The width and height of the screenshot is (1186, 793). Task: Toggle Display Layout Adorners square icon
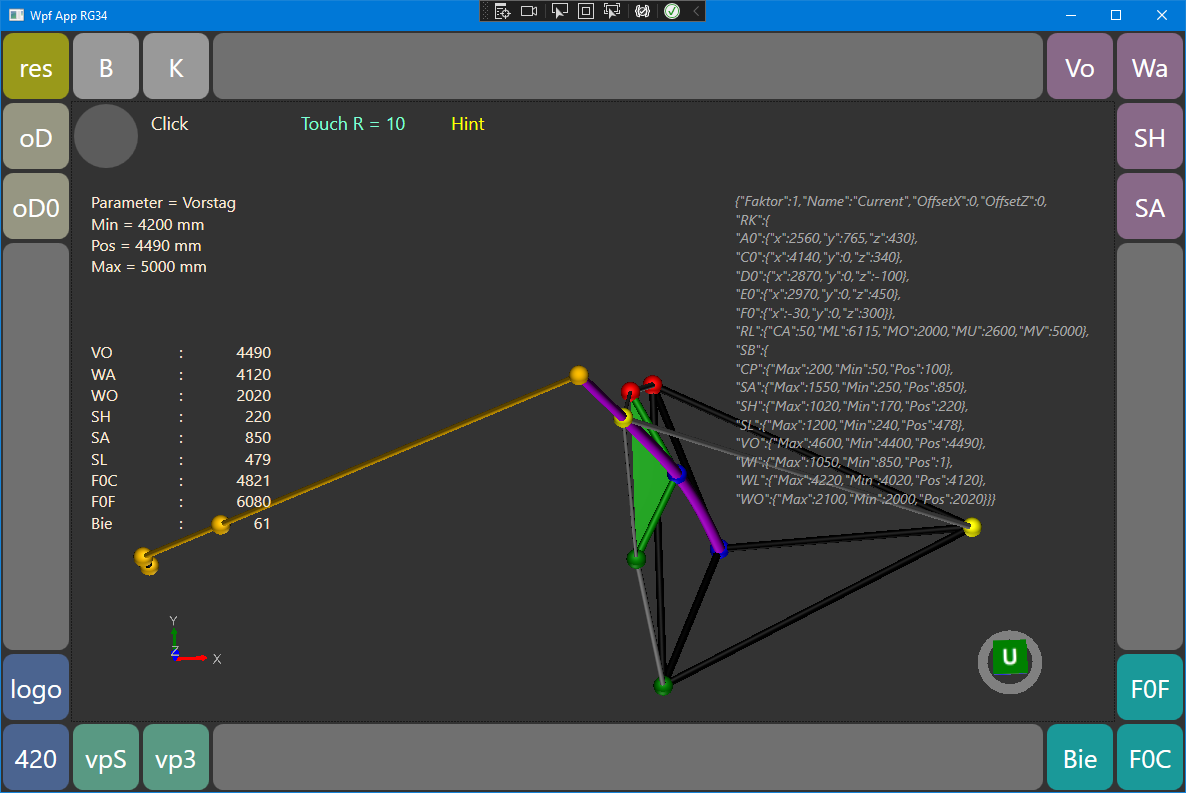[x=586, y=11]
